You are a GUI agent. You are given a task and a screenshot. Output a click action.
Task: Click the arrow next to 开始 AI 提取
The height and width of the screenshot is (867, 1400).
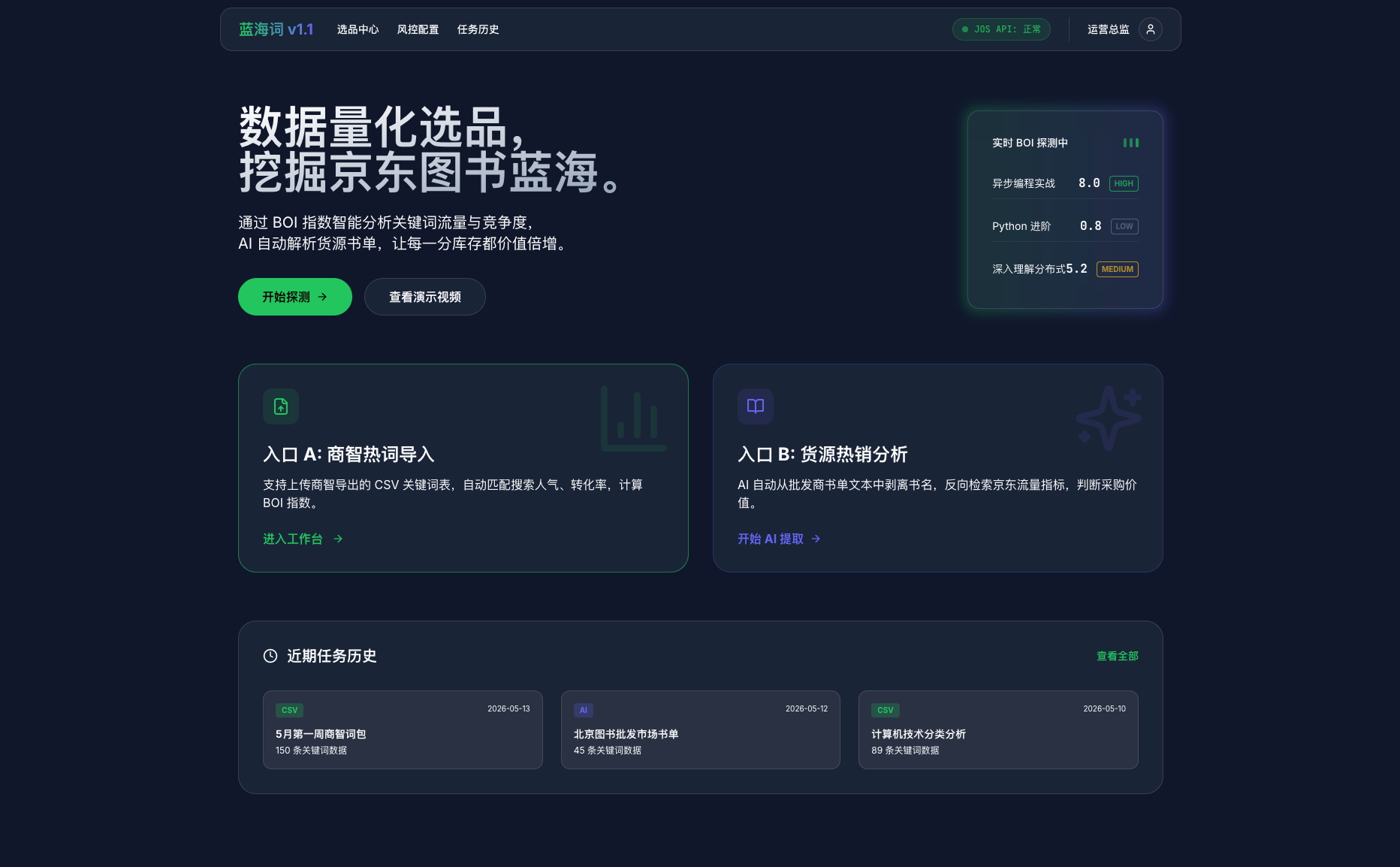(816, 539)
